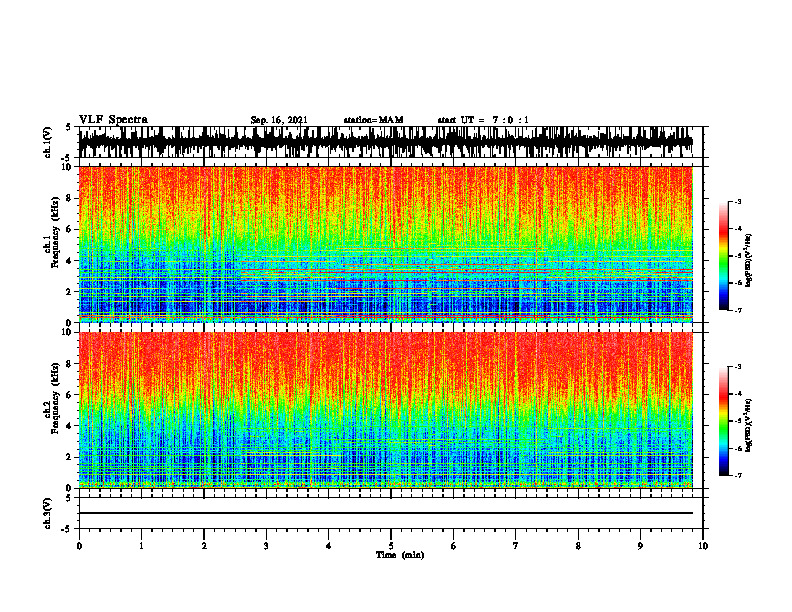The height and width of the screenshot is (612, 792).
Task: Click the "Time (min)" x-axis label
Action: (x=400, y=555)
